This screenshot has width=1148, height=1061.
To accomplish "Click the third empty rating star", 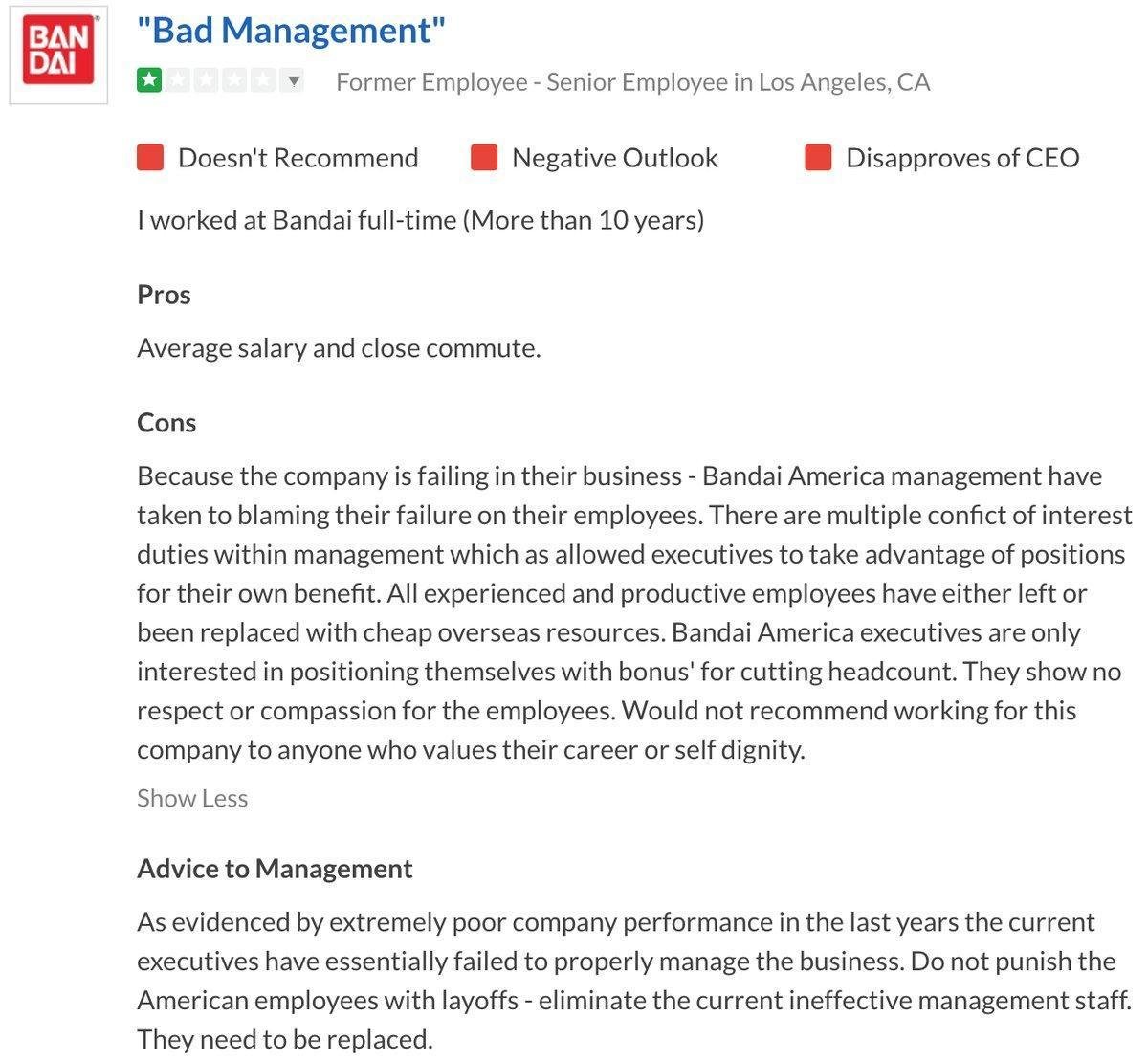I will point(207,81).
